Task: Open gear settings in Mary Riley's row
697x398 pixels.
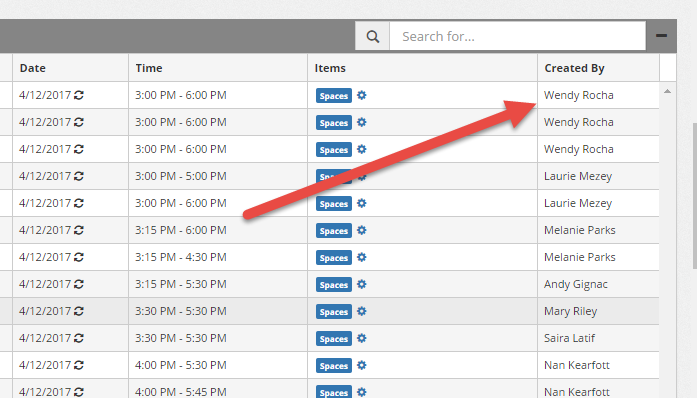Action: 362,311
